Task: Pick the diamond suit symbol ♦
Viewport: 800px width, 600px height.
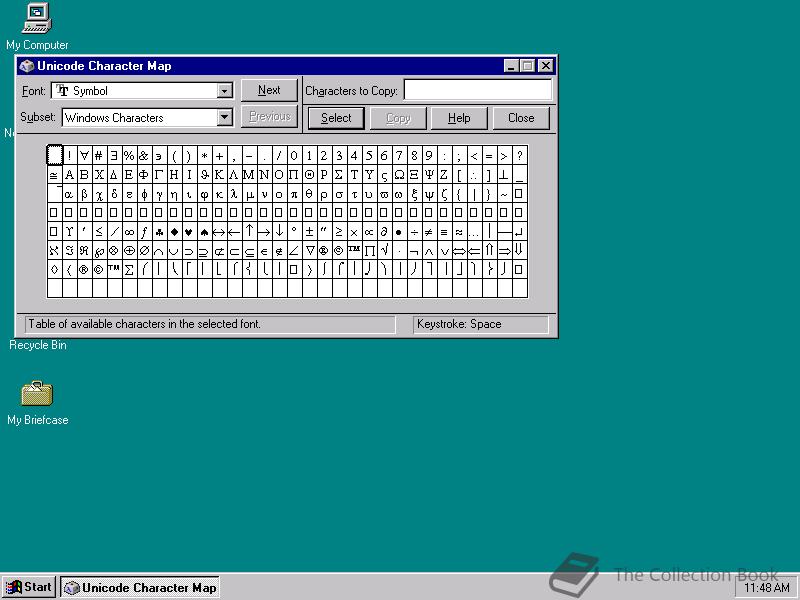Action: pyautogui.click(x=174, y=232)
